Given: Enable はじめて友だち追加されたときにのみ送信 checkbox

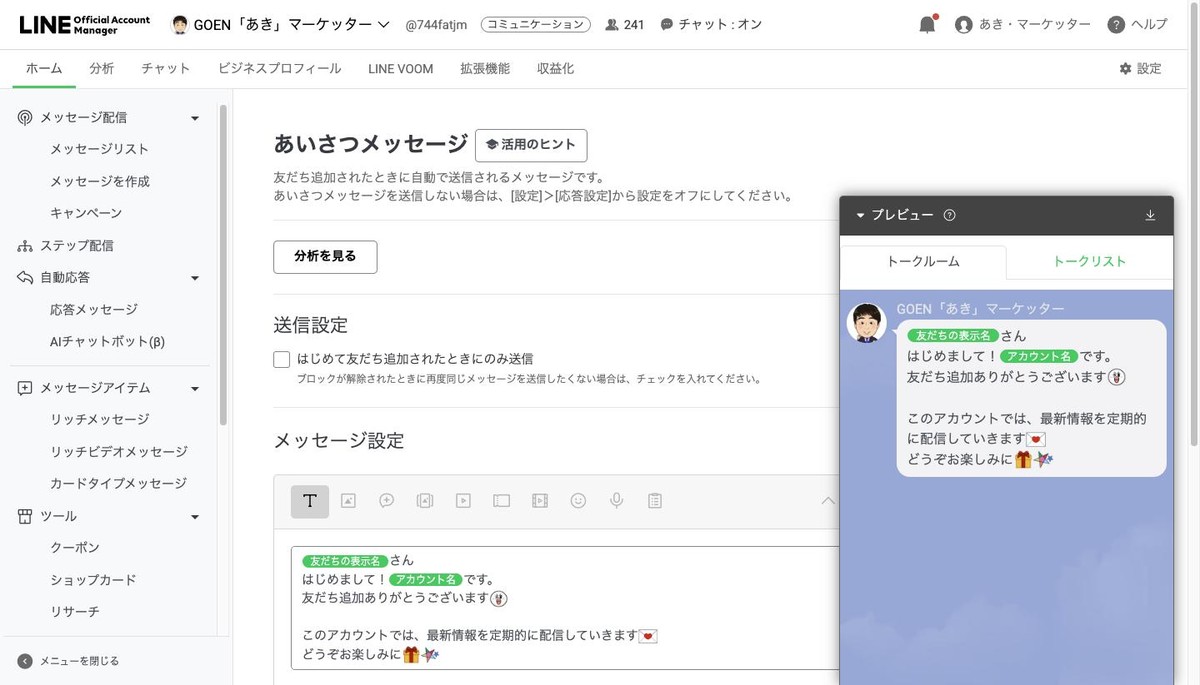Looking at the screenshot, I should 282,359.
